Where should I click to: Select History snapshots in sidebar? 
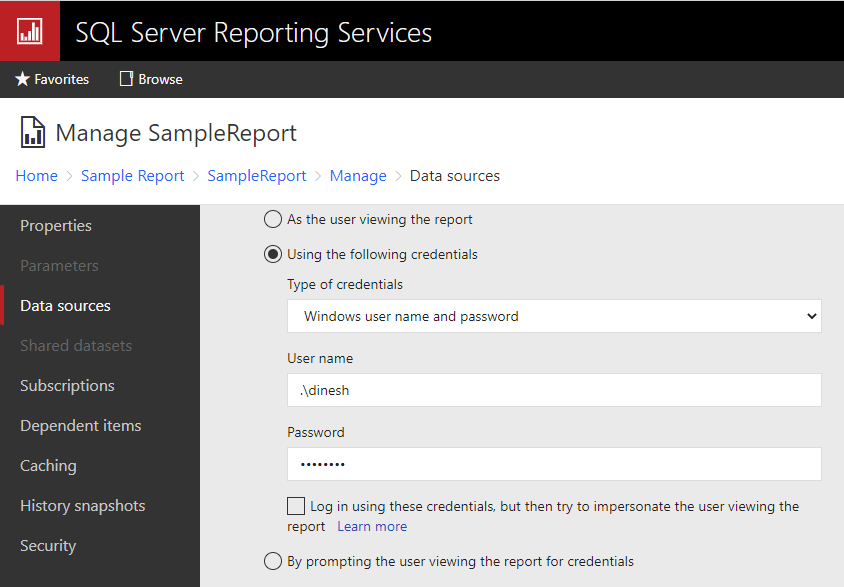[x=82, y=506]
